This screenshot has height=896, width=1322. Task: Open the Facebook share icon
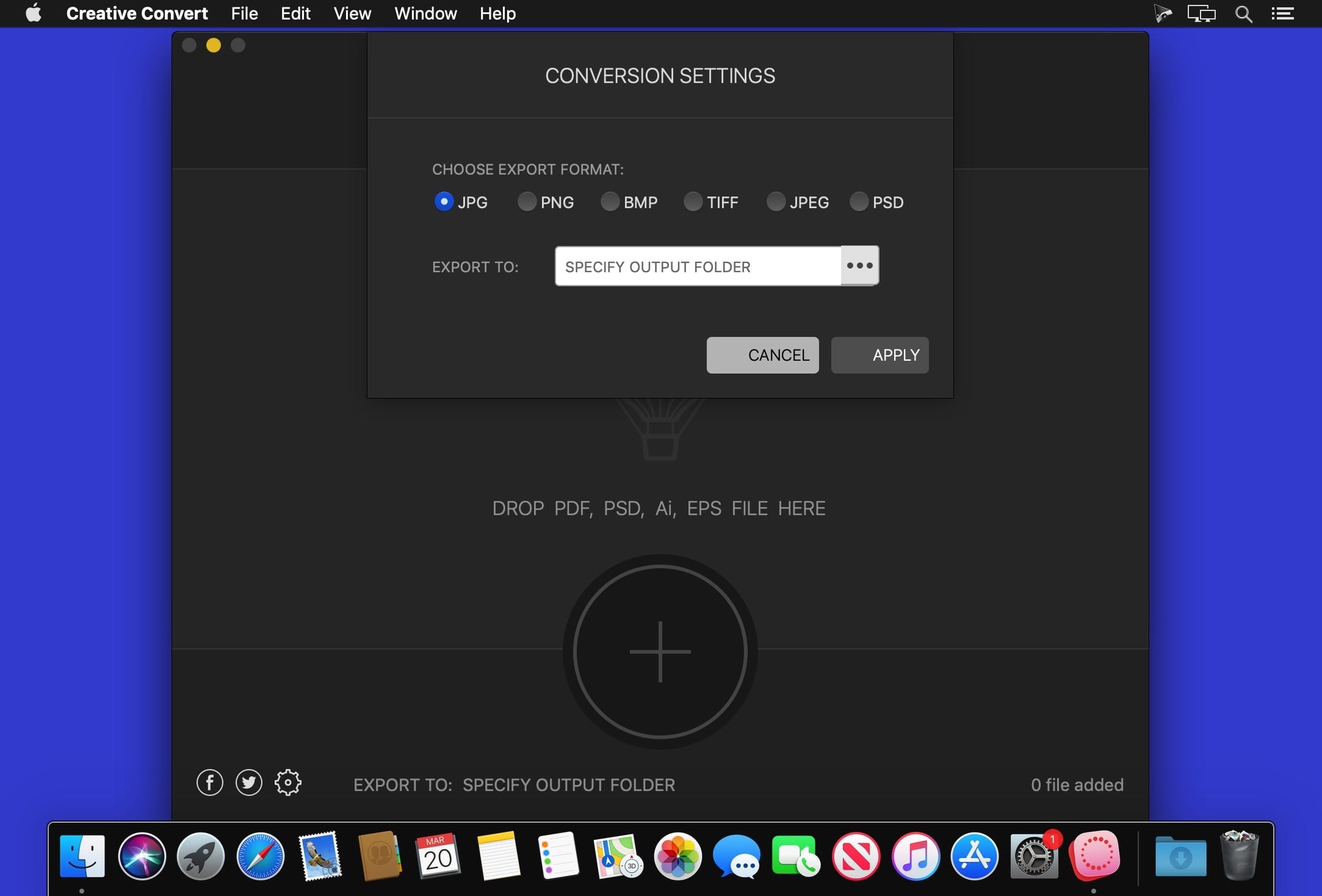[x=210, y=782]
